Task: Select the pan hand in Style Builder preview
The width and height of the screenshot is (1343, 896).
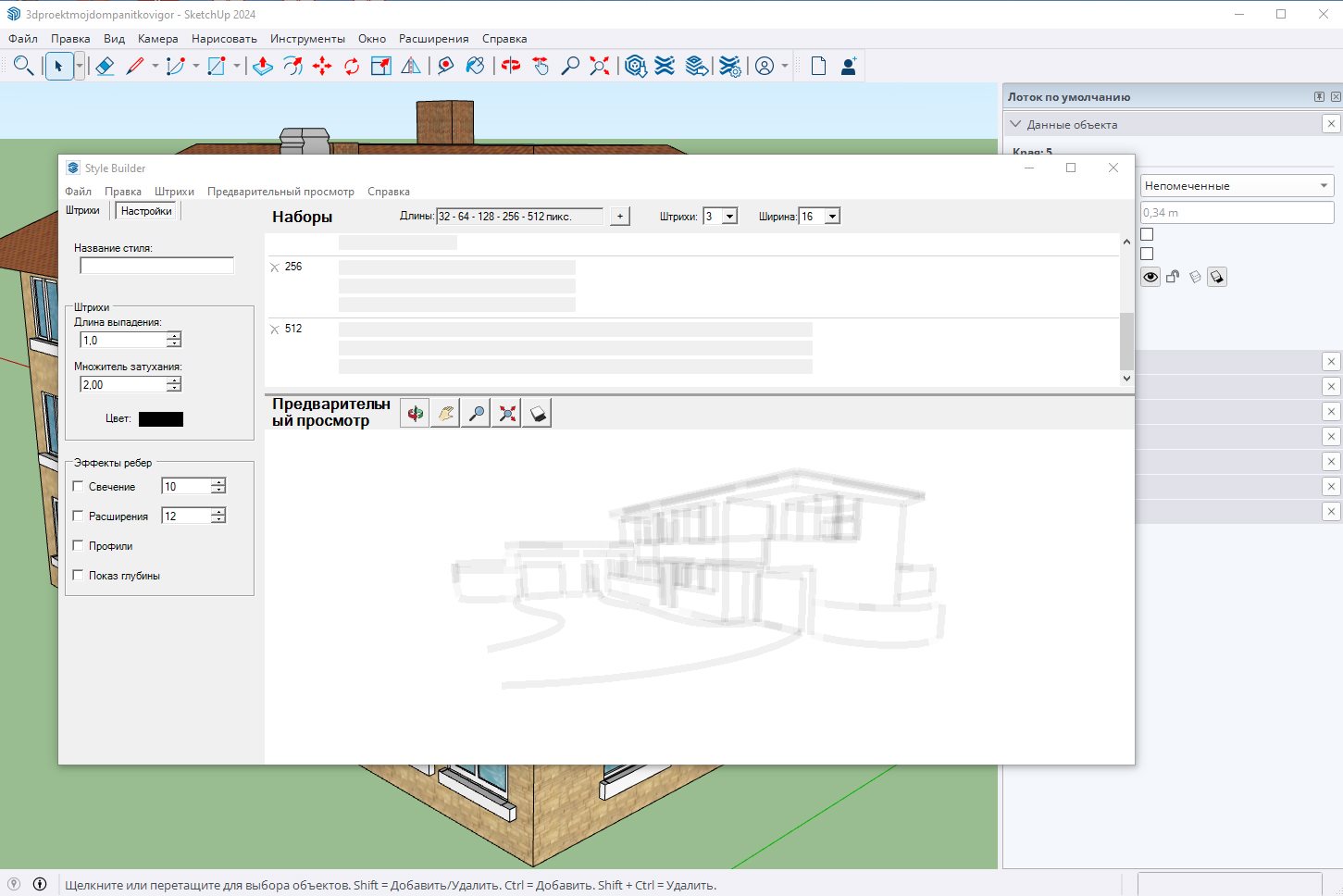Action: click(445, 413)
